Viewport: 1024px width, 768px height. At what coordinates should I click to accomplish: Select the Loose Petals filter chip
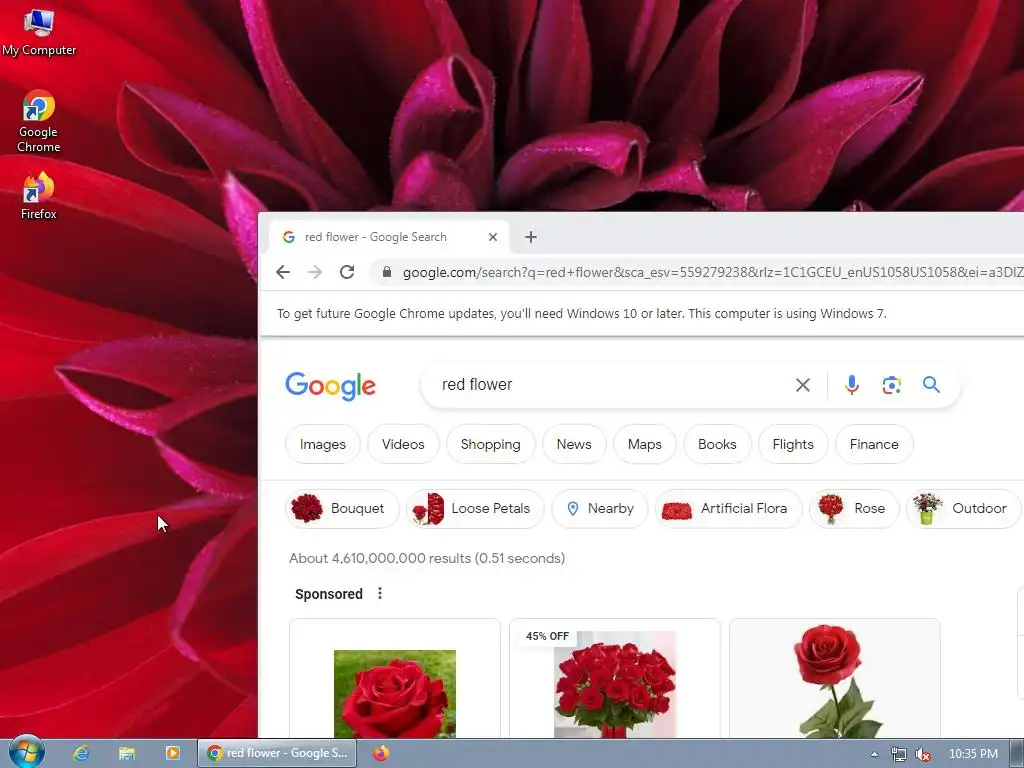point(475,508)
